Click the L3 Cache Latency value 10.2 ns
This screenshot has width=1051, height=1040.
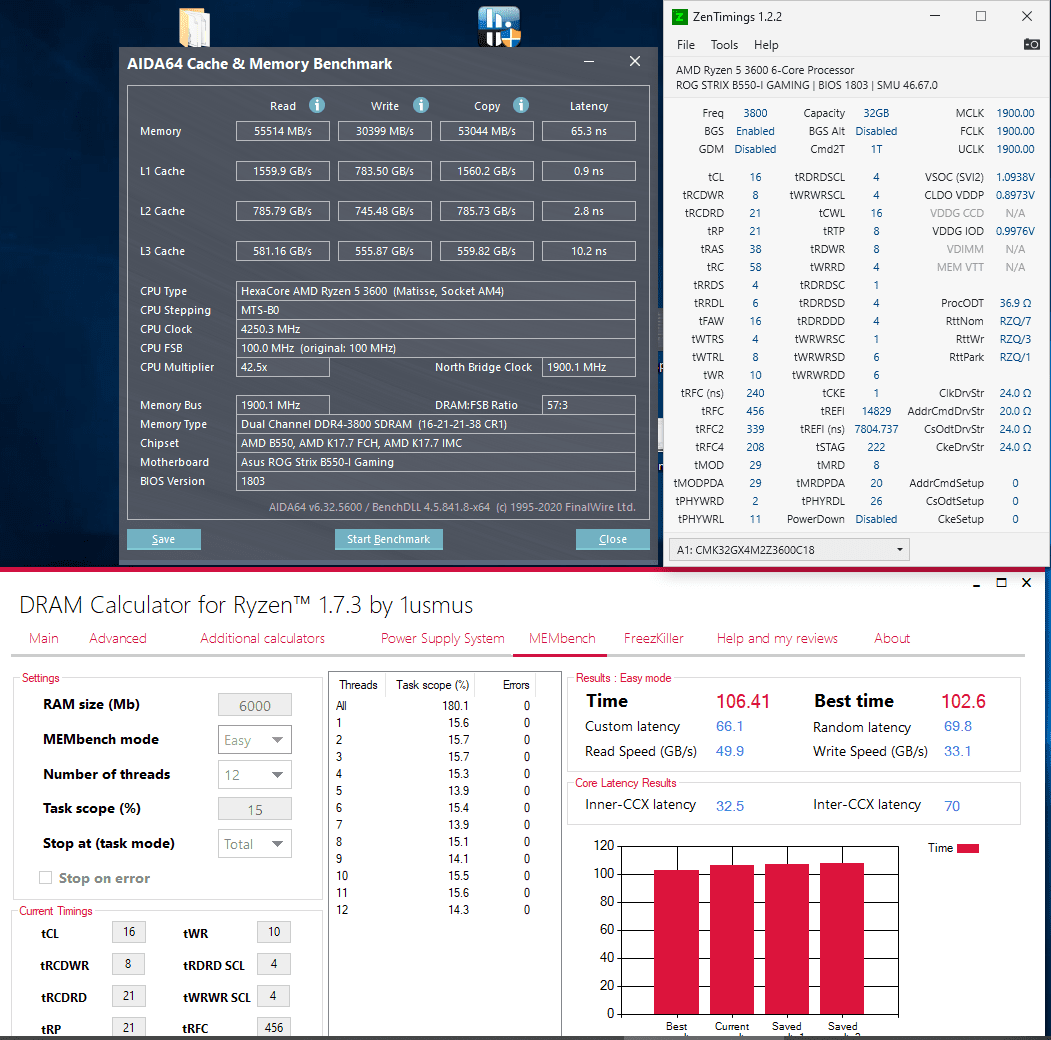click(589, 251)
